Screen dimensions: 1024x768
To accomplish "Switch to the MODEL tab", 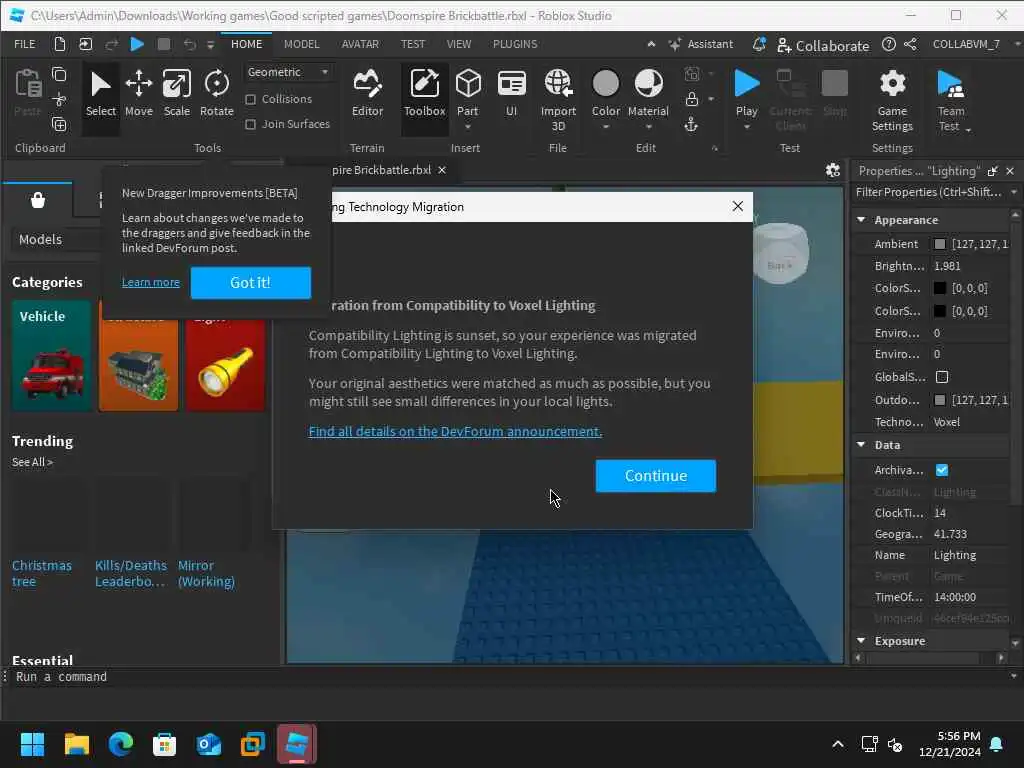I will click(x=301, y=44).
